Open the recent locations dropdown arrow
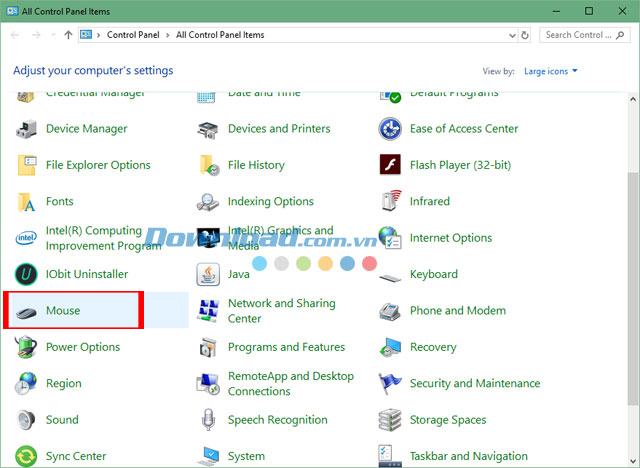This screenshot has height=468, width=640. 53,35
